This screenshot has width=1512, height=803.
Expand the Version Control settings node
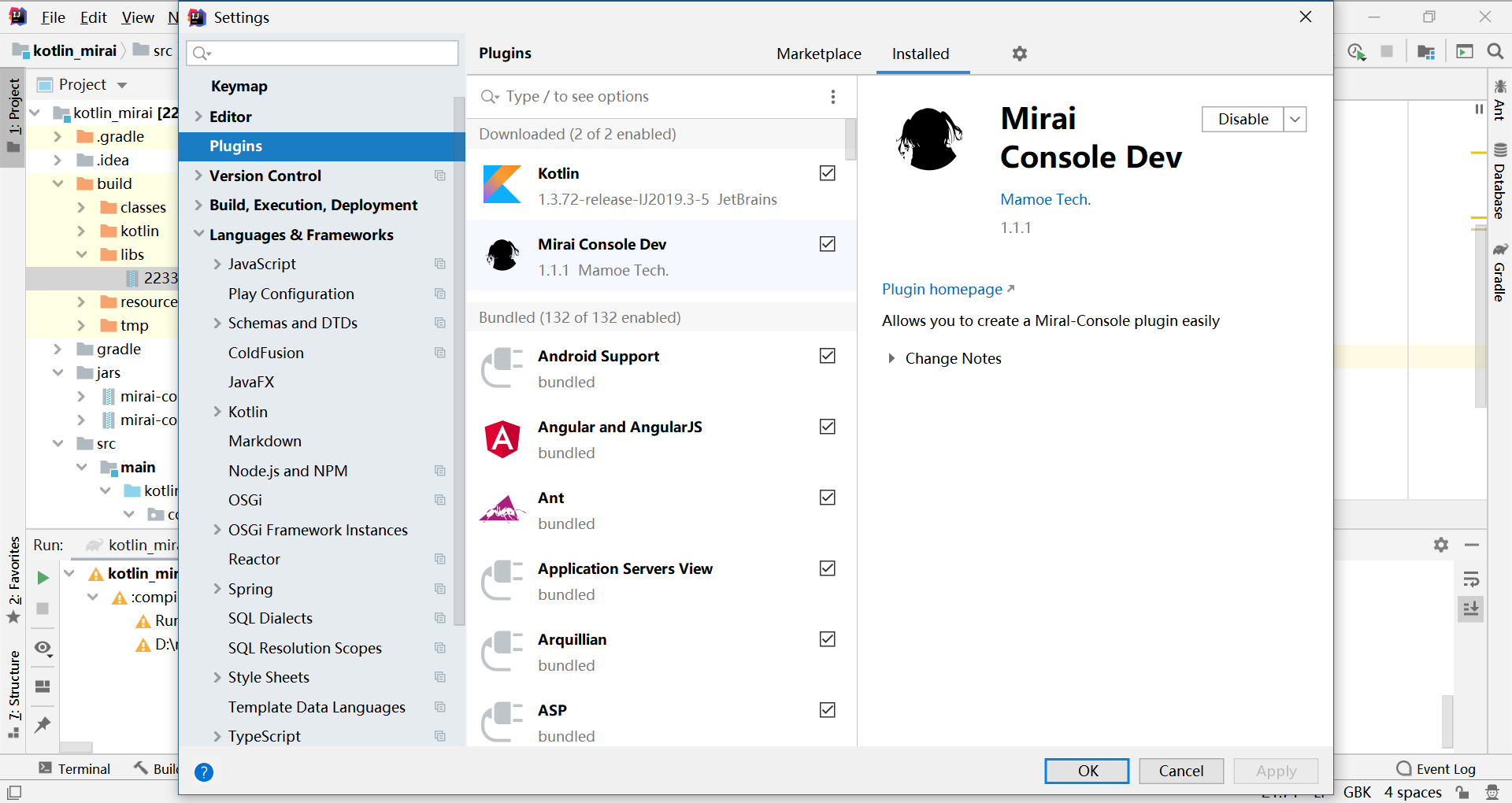click(198, 176)
